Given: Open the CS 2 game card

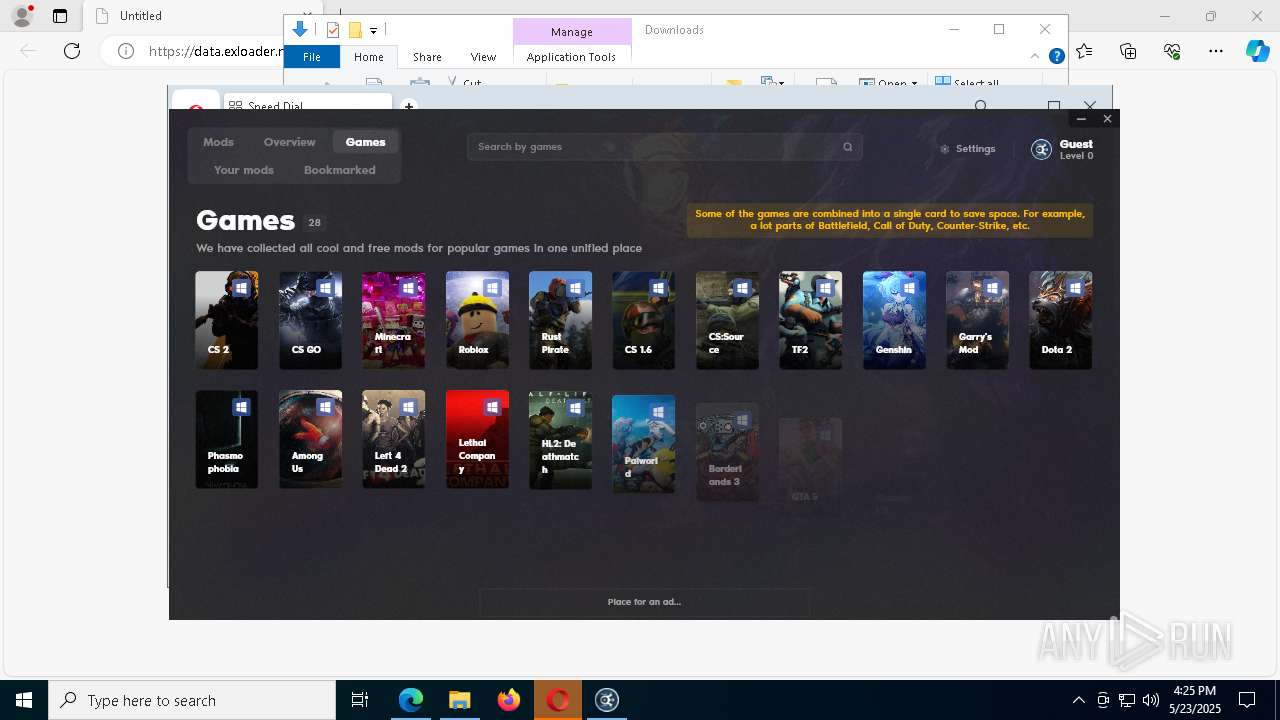Looking at the screenshot, I should point(227,320).
